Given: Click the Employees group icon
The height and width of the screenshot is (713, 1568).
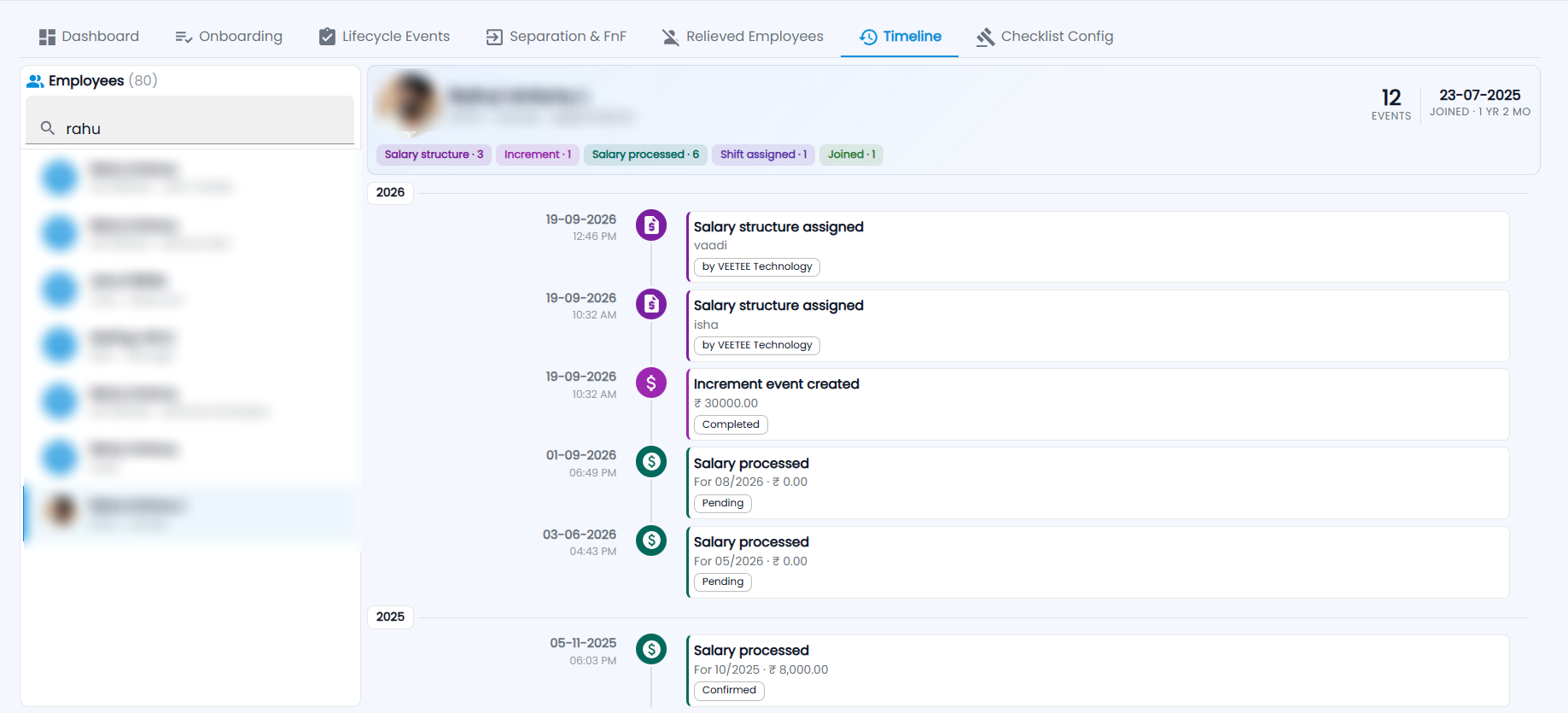Looking at the screenshot, I should click(35, 81).
